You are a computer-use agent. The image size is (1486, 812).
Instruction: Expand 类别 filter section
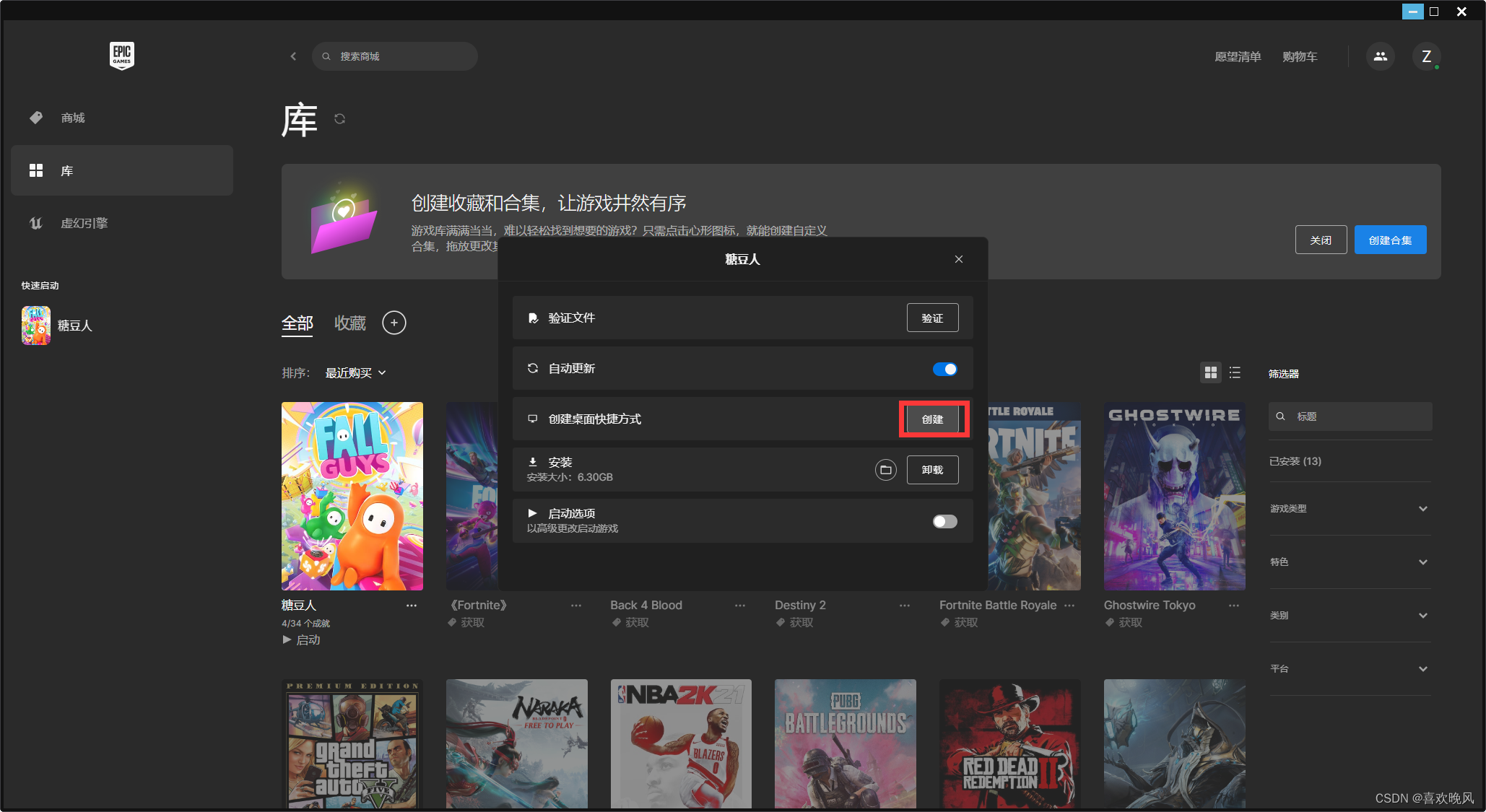click(1350, 616)
